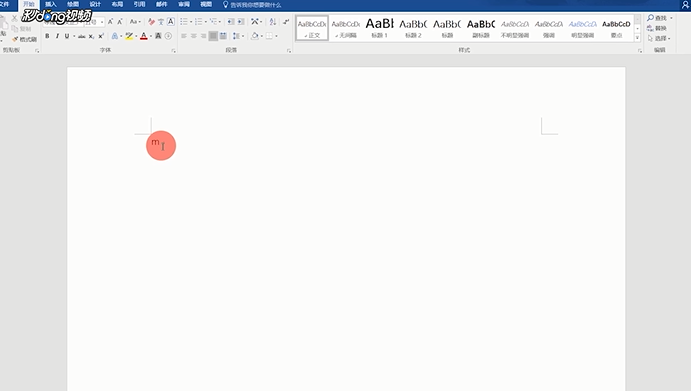Screen dimensions: 691x391
Task: Apply distributed alignment
Action: click(x=223, y=36)
